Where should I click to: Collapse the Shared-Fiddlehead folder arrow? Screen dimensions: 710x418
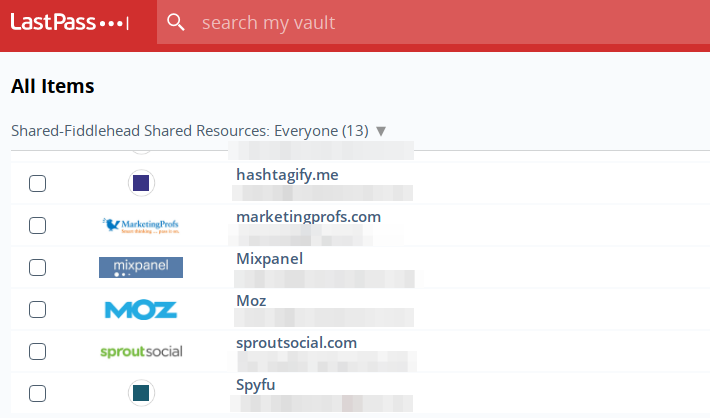(381, 131)
